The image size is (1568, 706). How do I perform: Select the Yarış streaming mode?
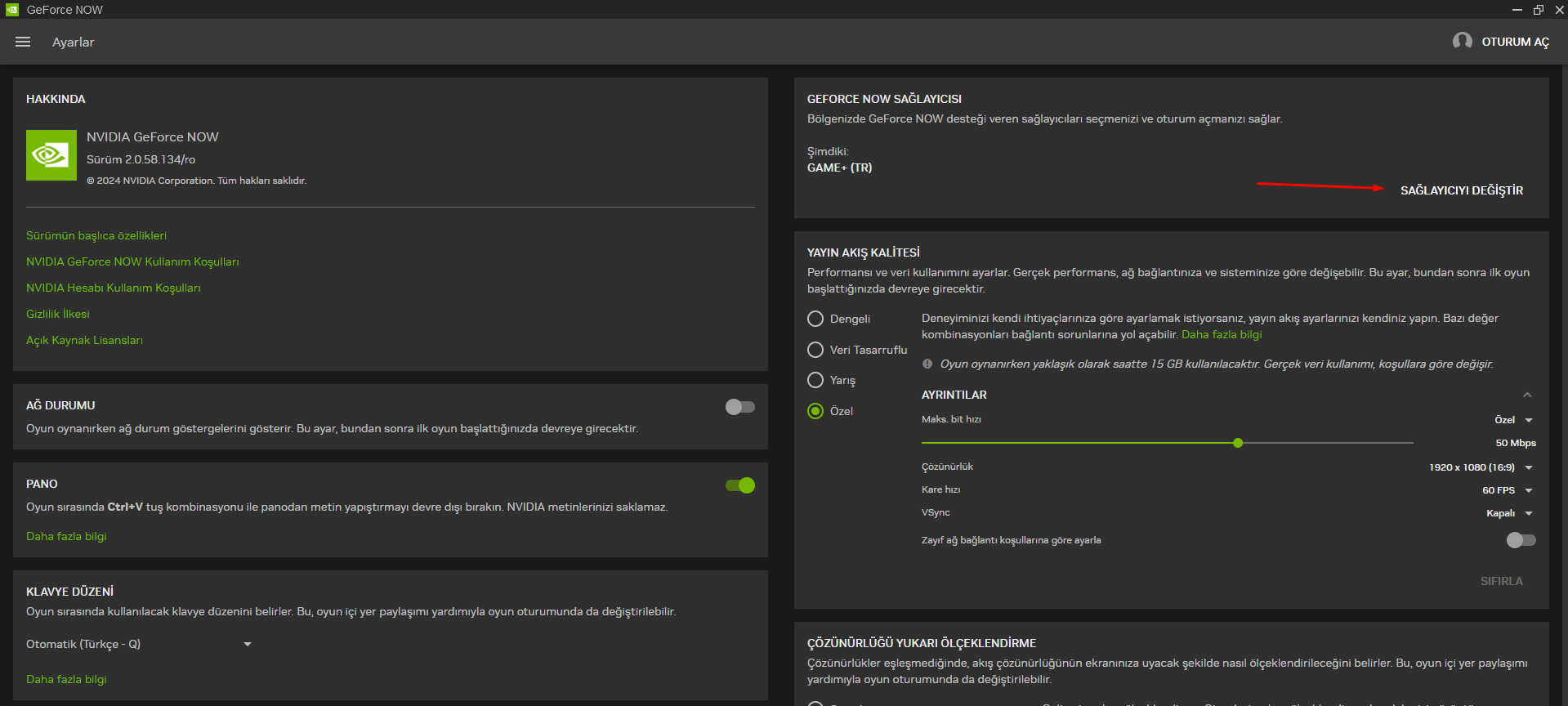[x=815, y=380]
